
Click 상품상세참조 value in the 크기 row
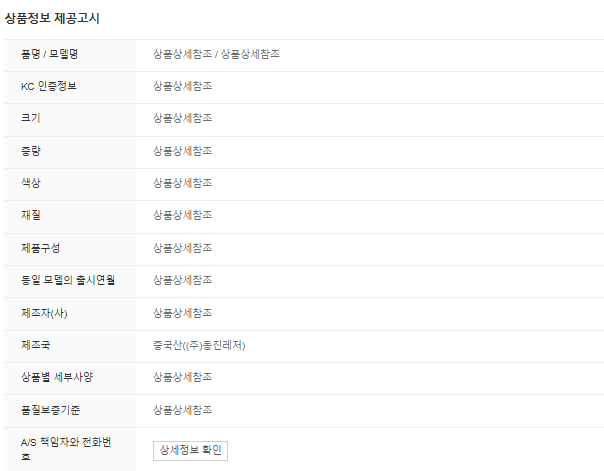(183, 118)
